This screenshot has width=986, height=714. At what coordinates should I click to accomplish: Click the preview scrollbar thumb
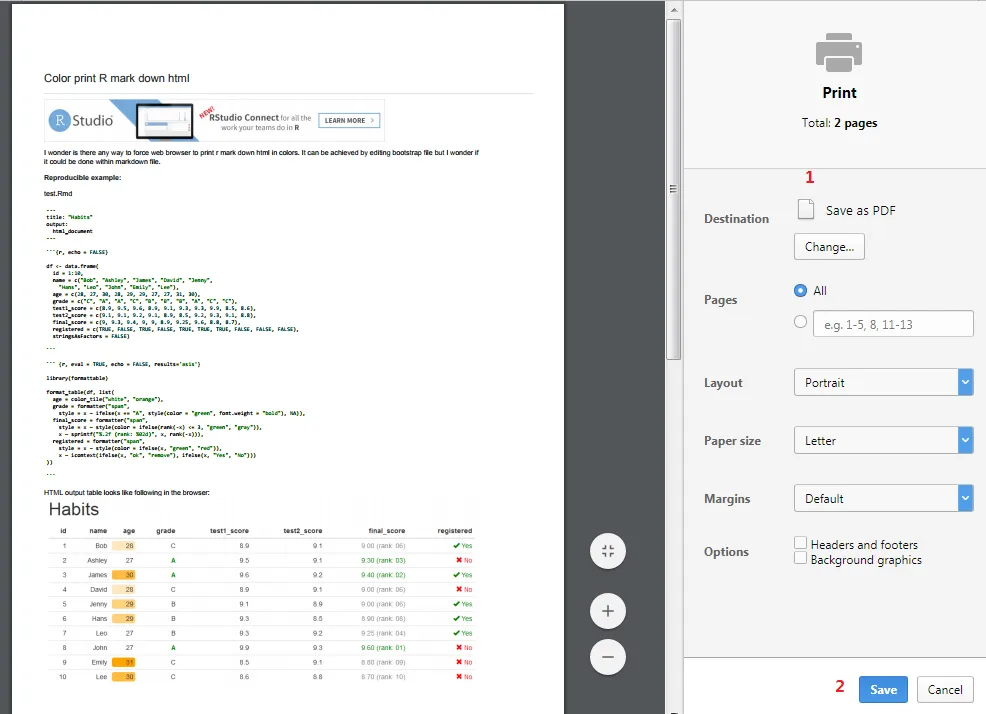[x=673, y=189]
